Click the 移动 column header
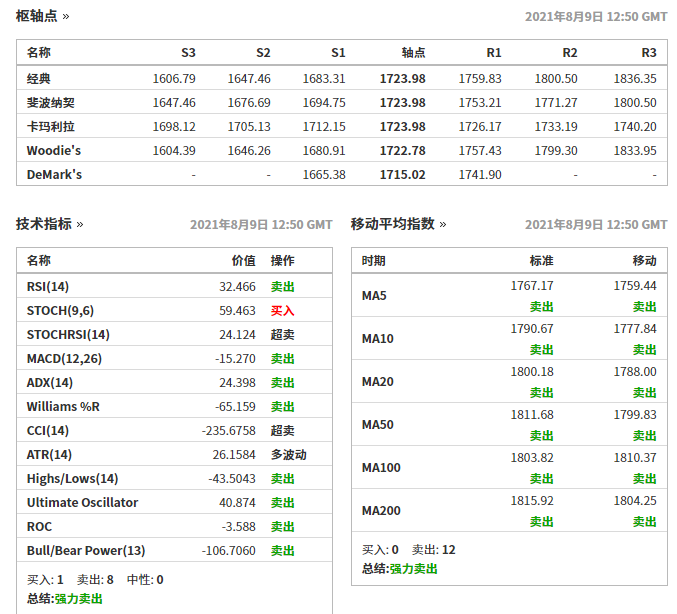 coord(645,260)
